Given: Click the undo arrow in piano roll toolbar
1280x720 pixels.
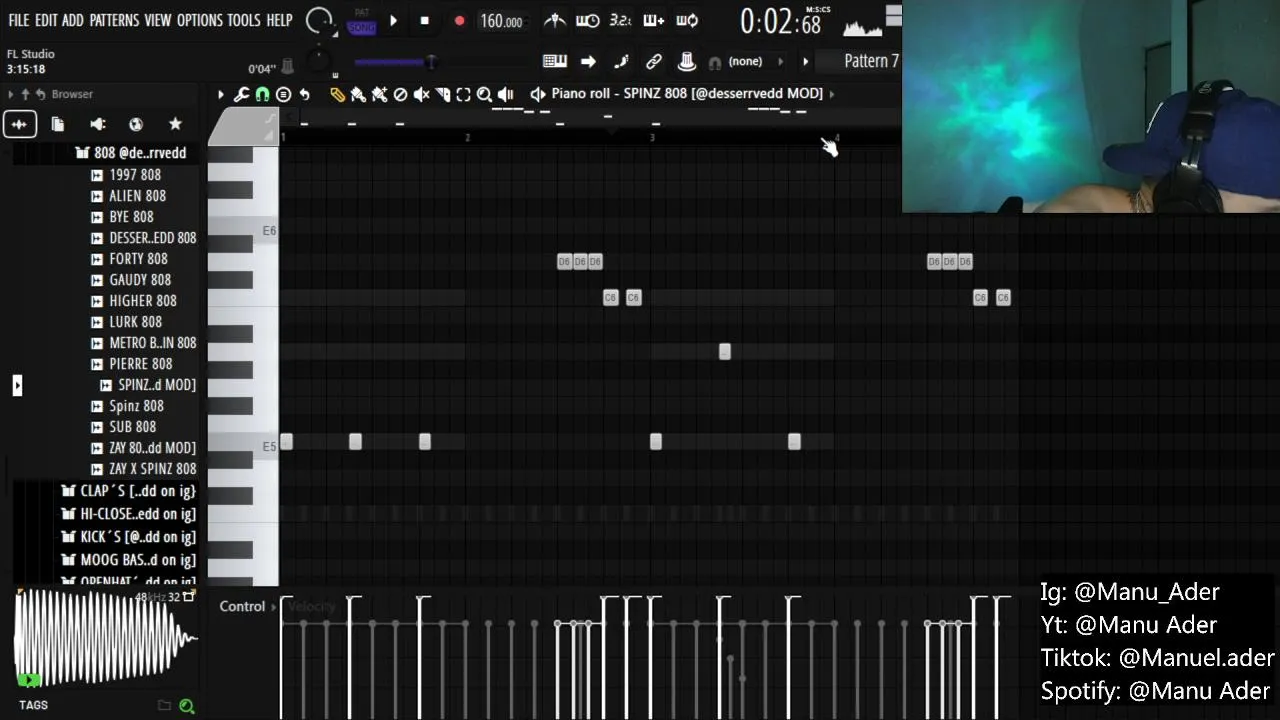Looking at the screenshot, I should point(305,94).
